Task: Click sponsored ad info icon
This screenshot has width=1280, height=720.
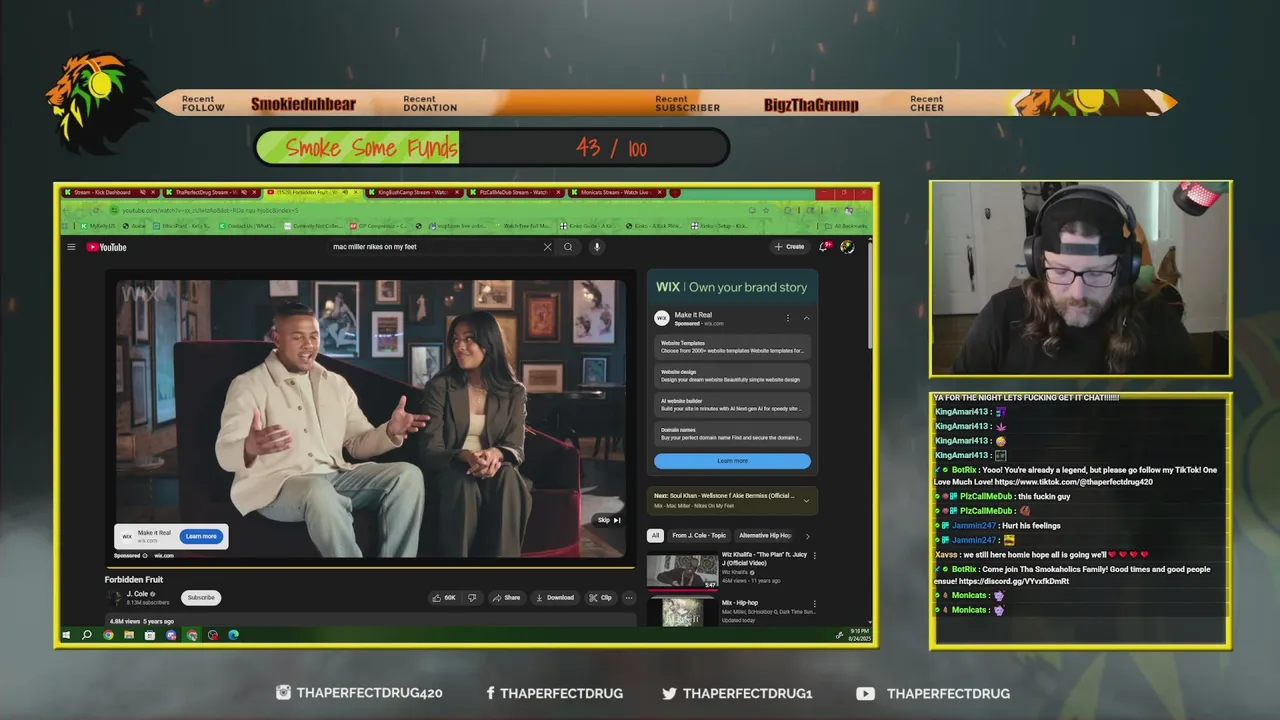Action: click(x=145, y=555)
